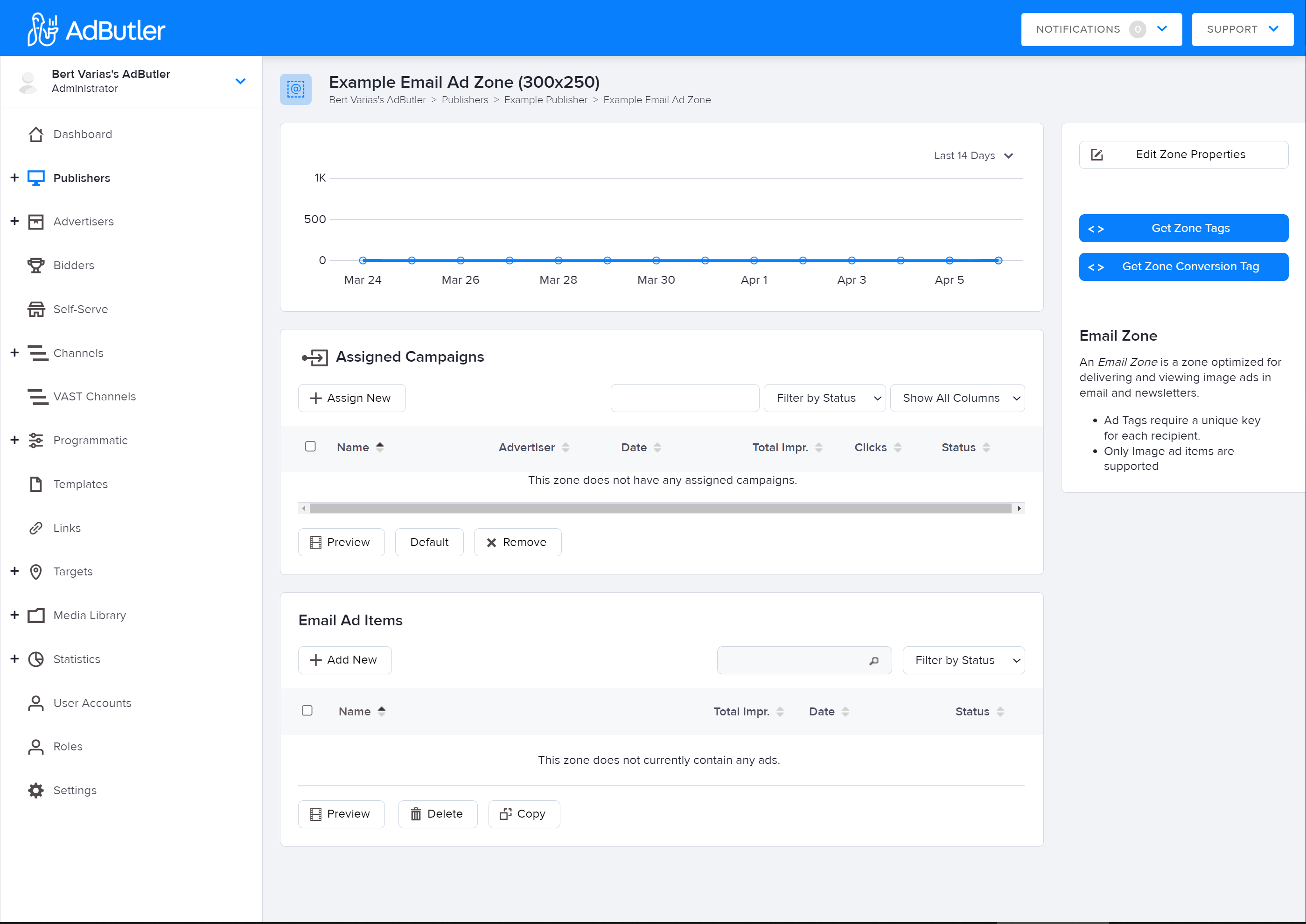Open the Support menu
The height and width of the screenshot is (924, 1306).
point(1242,29)
